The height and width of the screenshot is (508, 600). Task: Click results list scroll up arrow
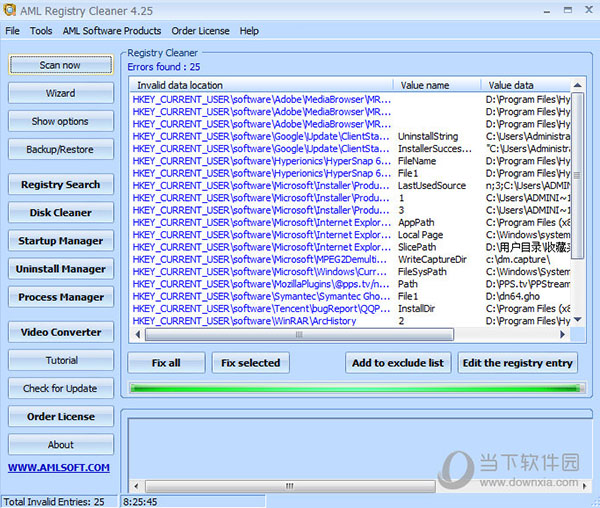pos(577,85)
